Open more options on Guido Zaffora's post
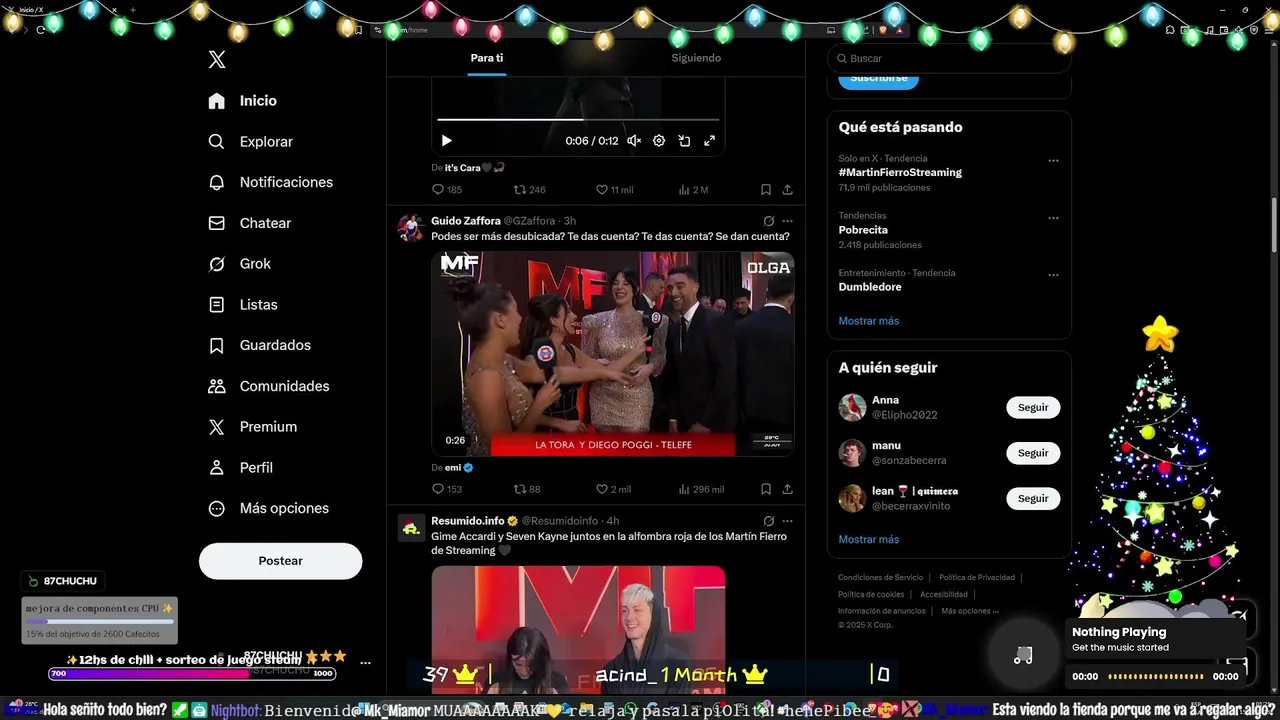 787,221
